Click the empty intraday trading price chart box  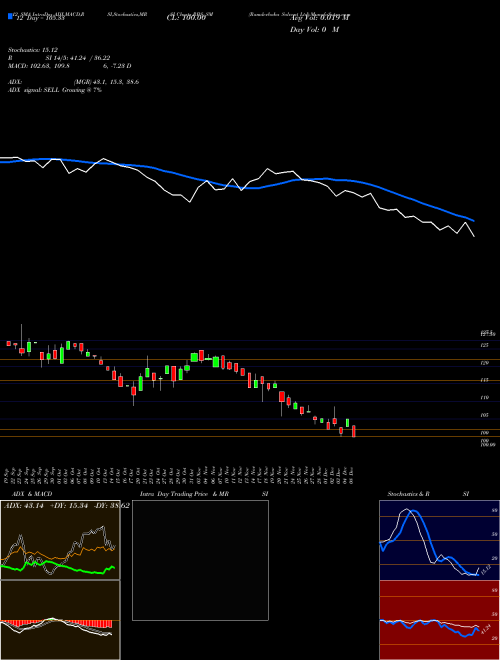coord(200,560)
